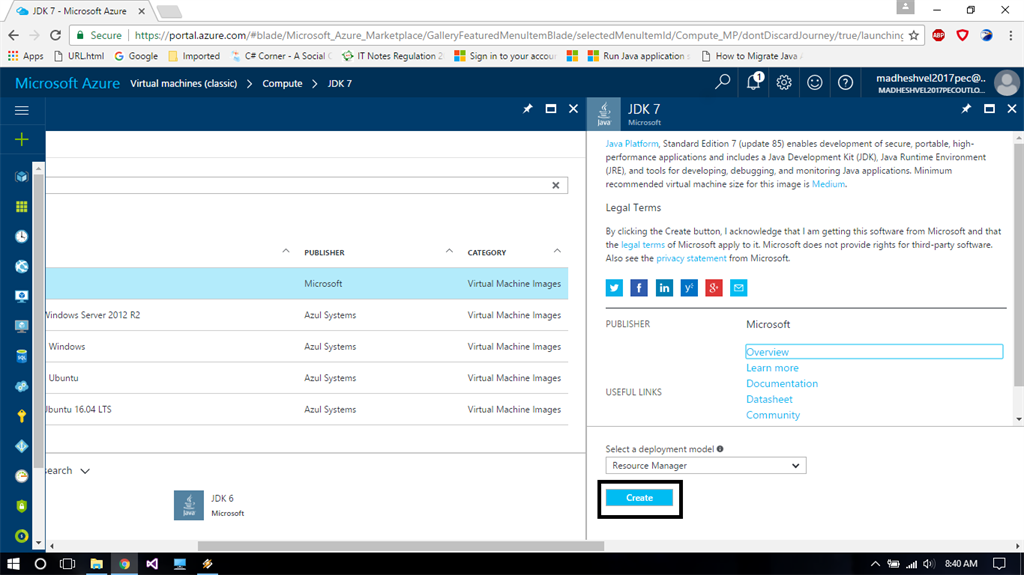Open the Medium size link
This screenshot has width=1024, height=575.
828,184
